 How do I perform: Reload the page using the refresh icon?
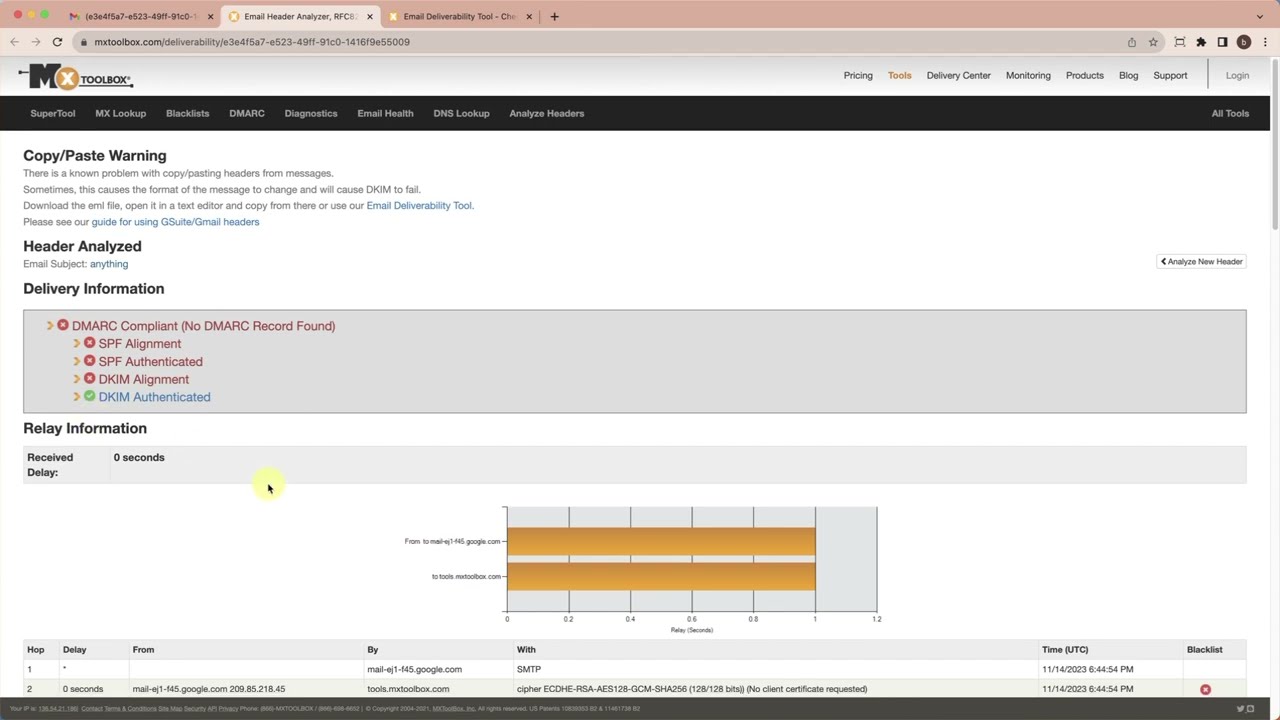coord(57,42)
